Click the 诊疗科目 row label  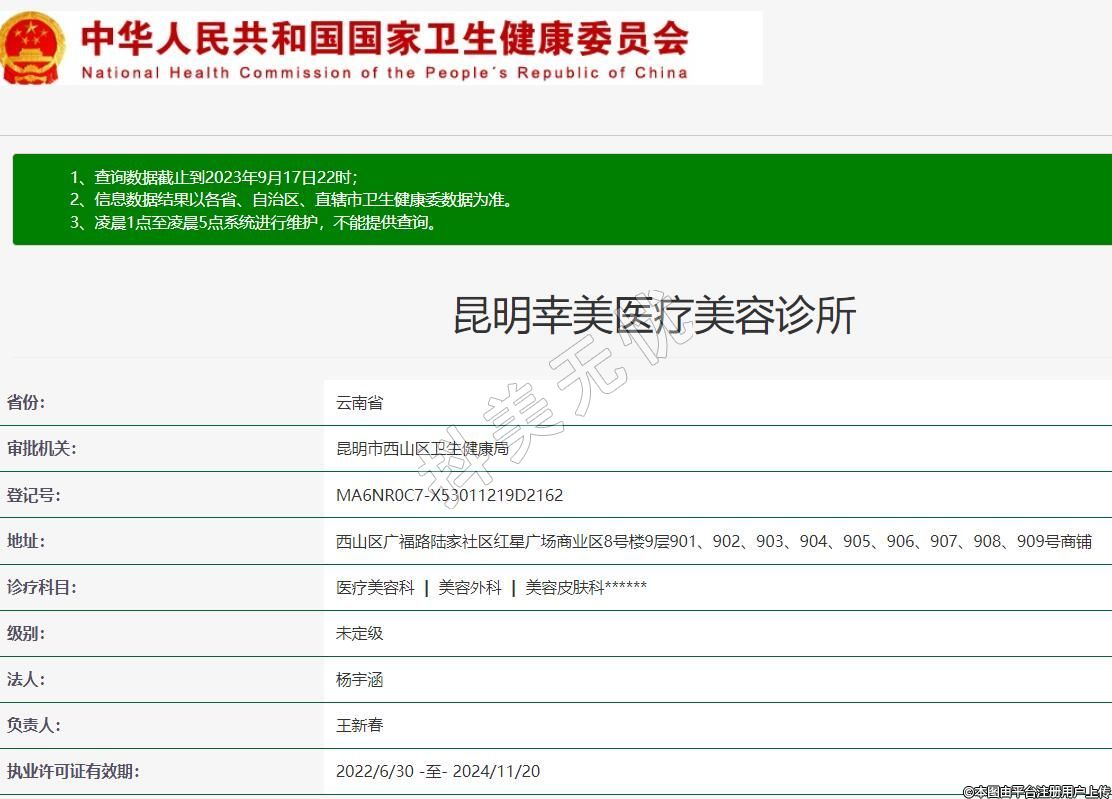point(41,587)
